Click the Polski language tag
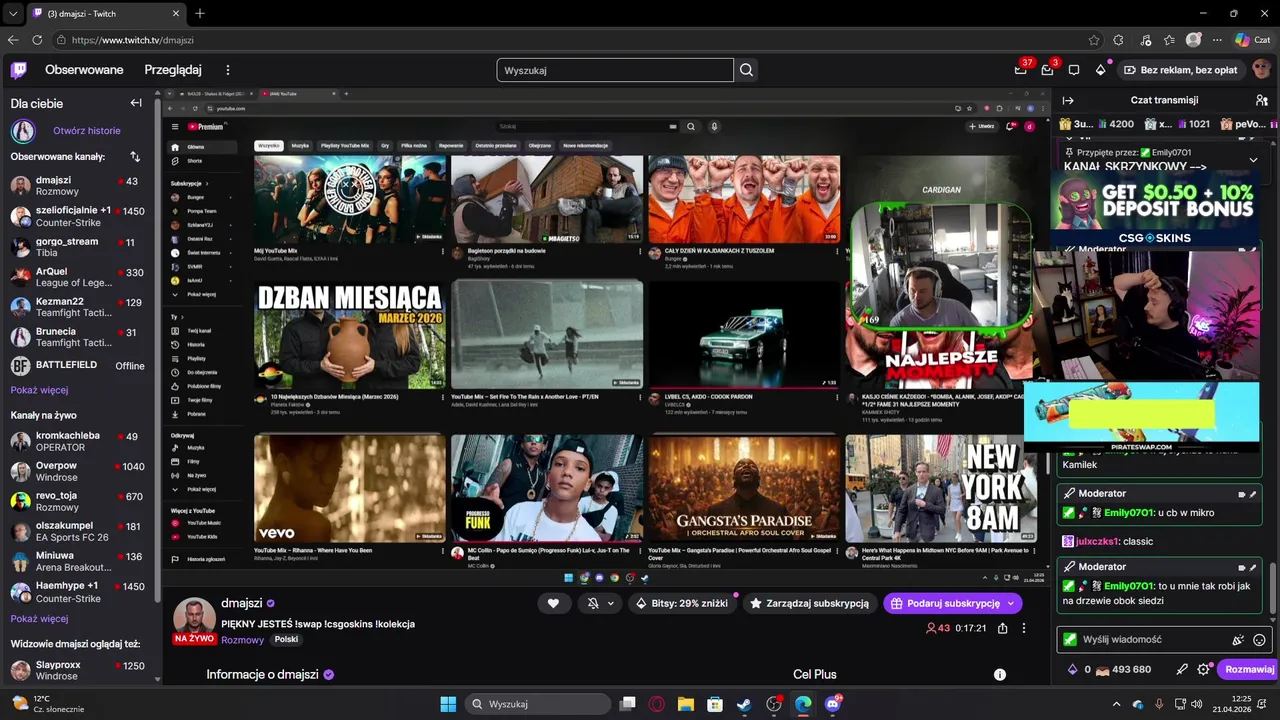The image size is (1280, 720). coord(287,640)
